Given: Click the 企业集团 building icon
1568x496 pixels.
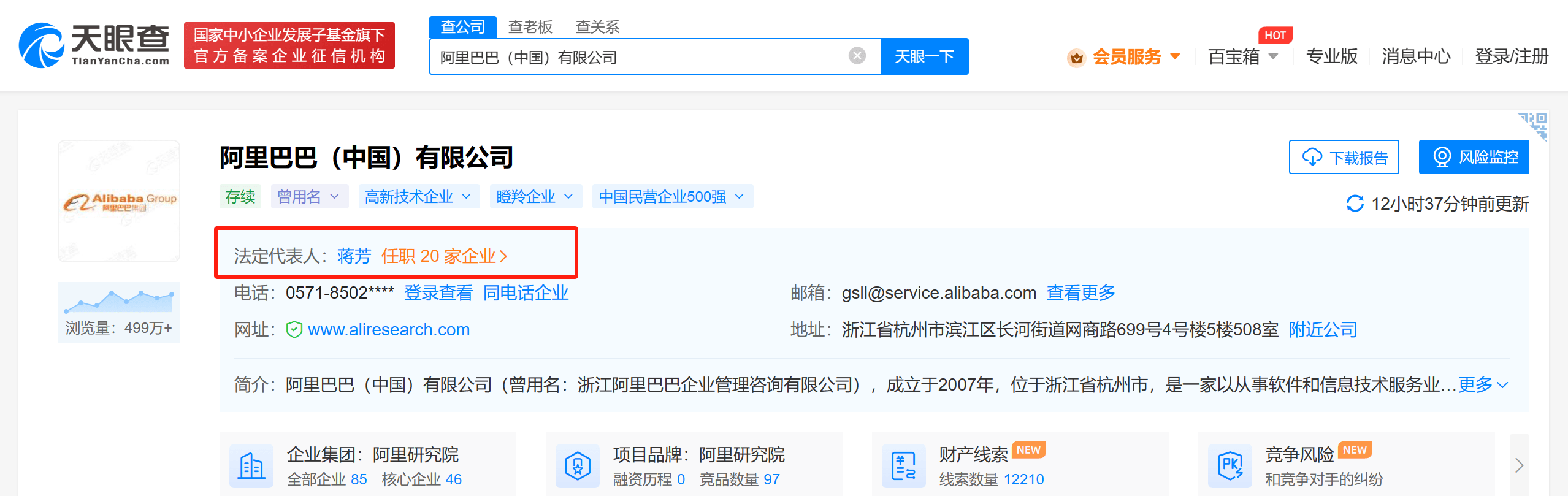Looking at the screenshot, I should [x=251, y=466].
